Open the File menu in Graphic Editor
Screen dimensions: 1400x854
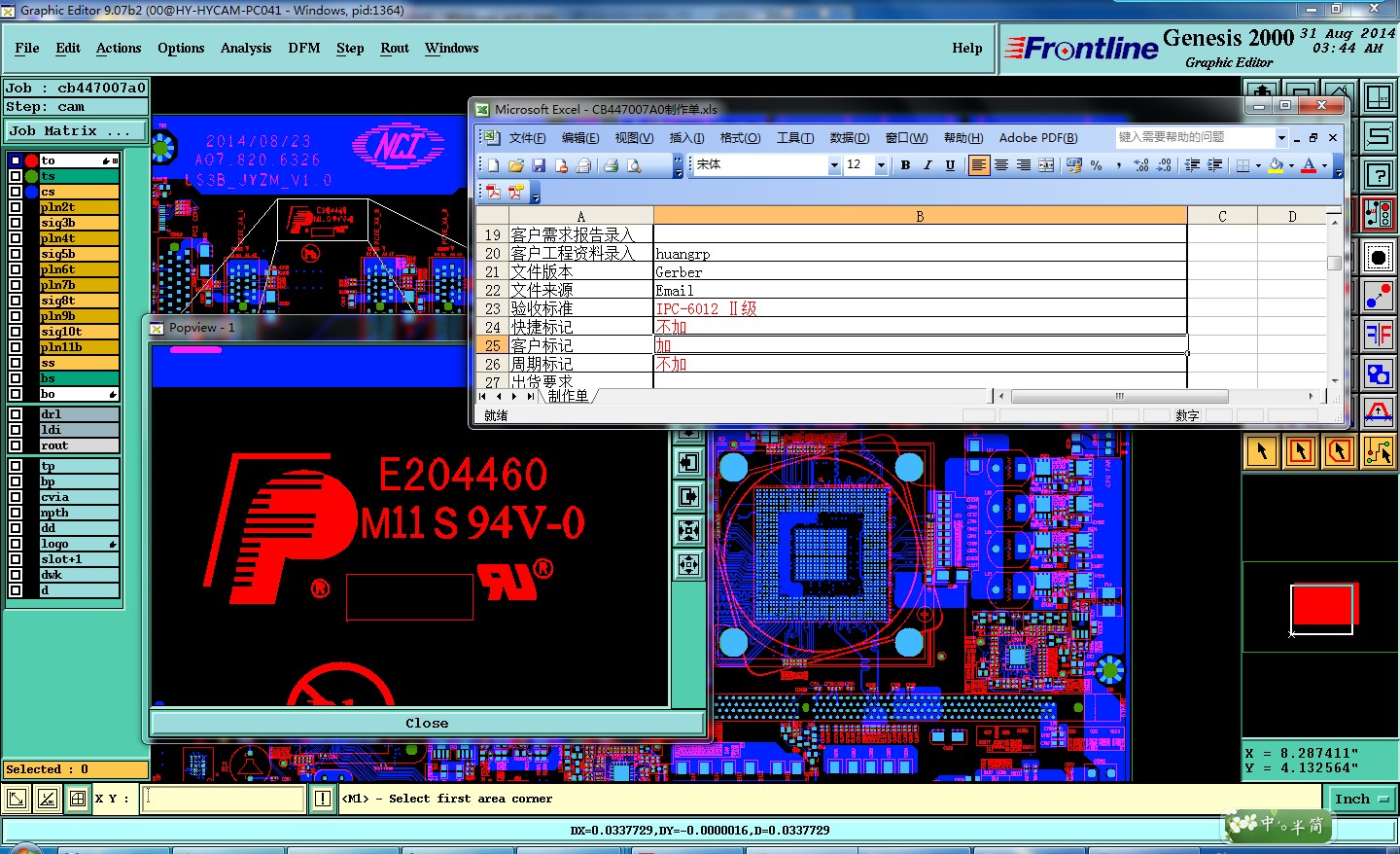click(x=27, y=48)
